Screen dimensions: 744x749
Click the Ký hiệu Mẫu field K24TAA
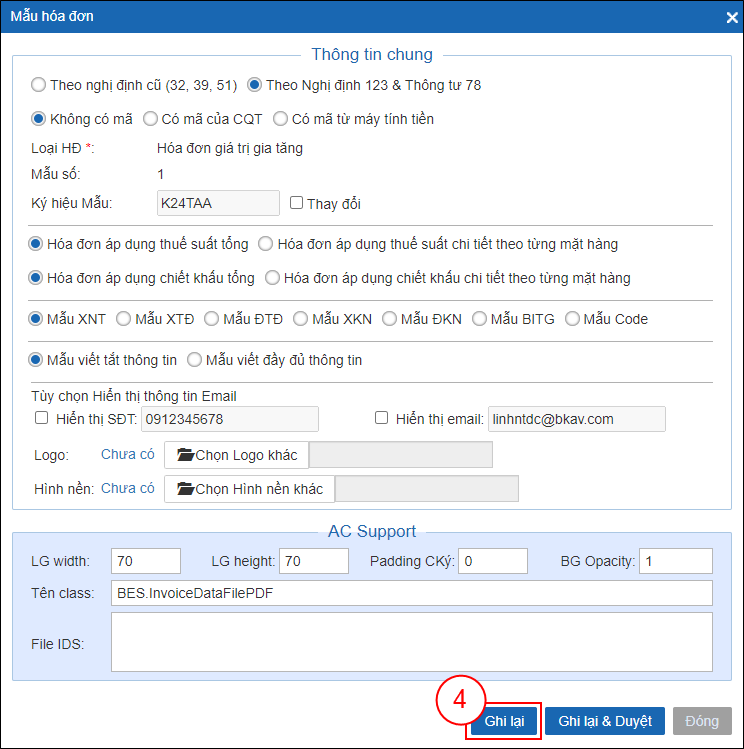pos(218,203)
